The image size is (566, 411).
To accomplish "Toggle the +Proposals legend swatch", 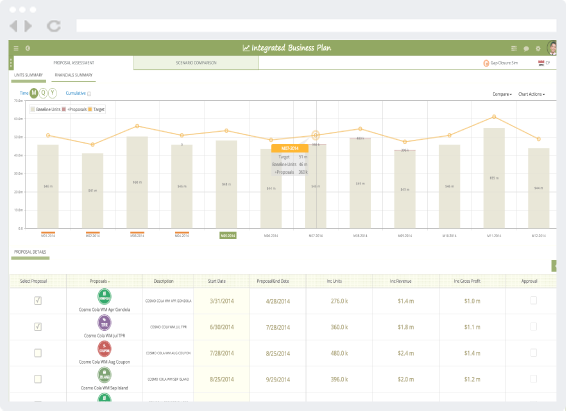I will (64, 109).
